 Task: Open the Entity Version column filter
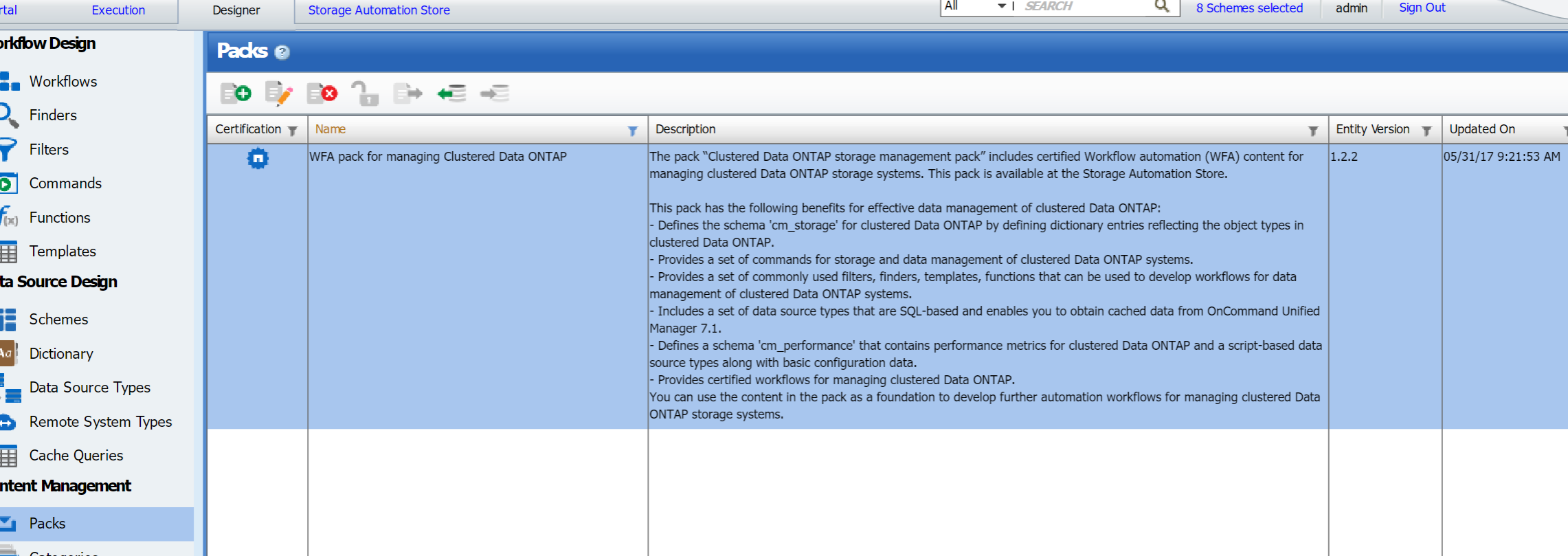click(1426, 131)
